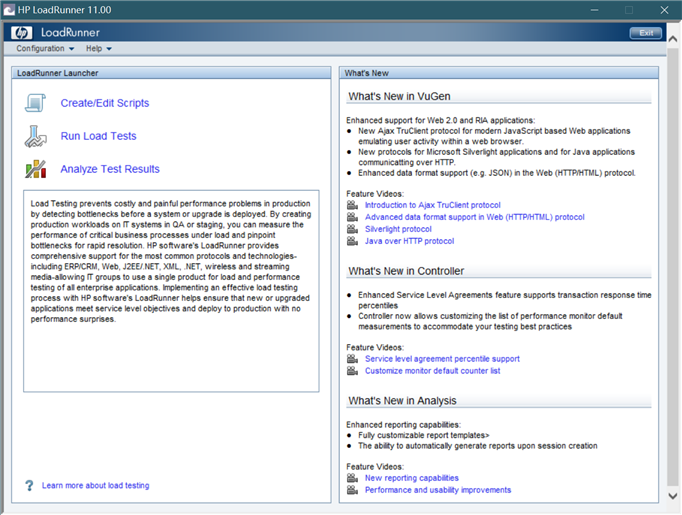Click the vertical scrollbar track
This screenshot has width=682, height=515.
(x=672, y=268)
